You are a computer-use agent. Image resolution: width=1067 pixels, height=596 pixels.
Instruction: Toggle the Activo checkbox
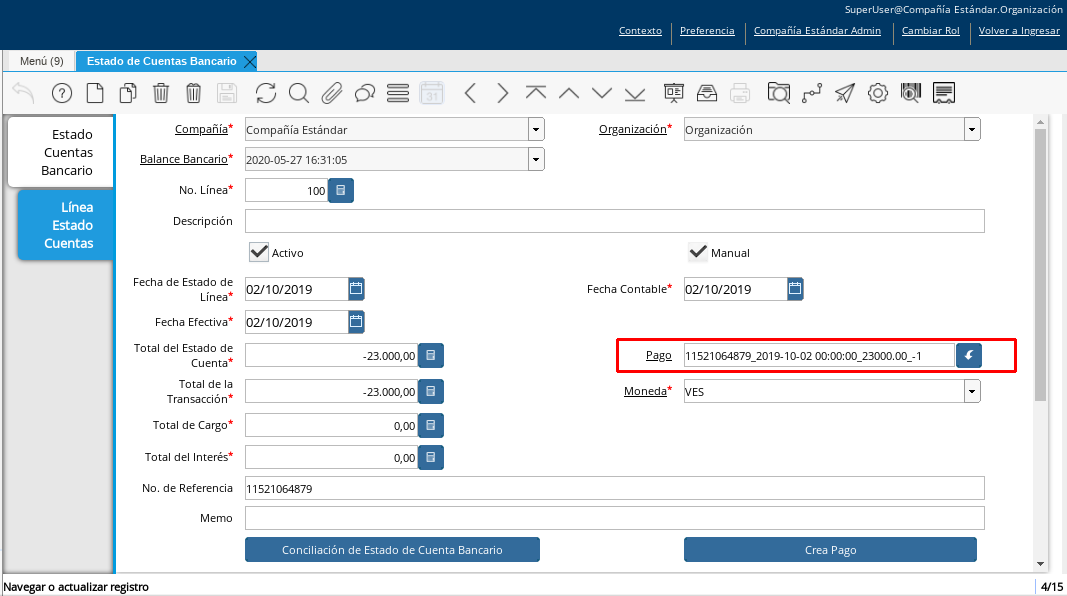pyautogui.click(x=260, y=252)
